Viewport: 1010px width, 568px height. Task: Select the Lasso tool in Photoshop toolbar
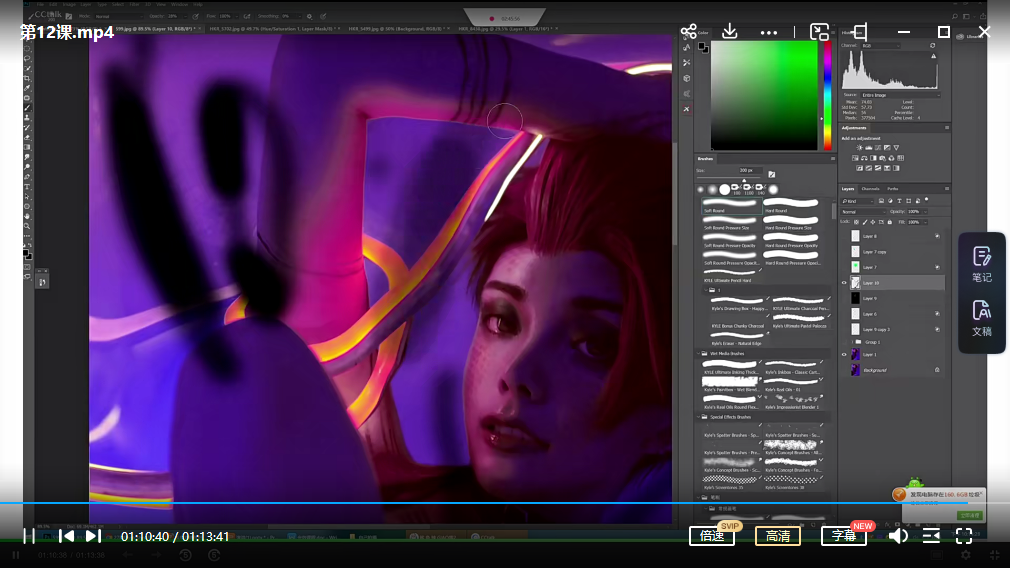27,58
